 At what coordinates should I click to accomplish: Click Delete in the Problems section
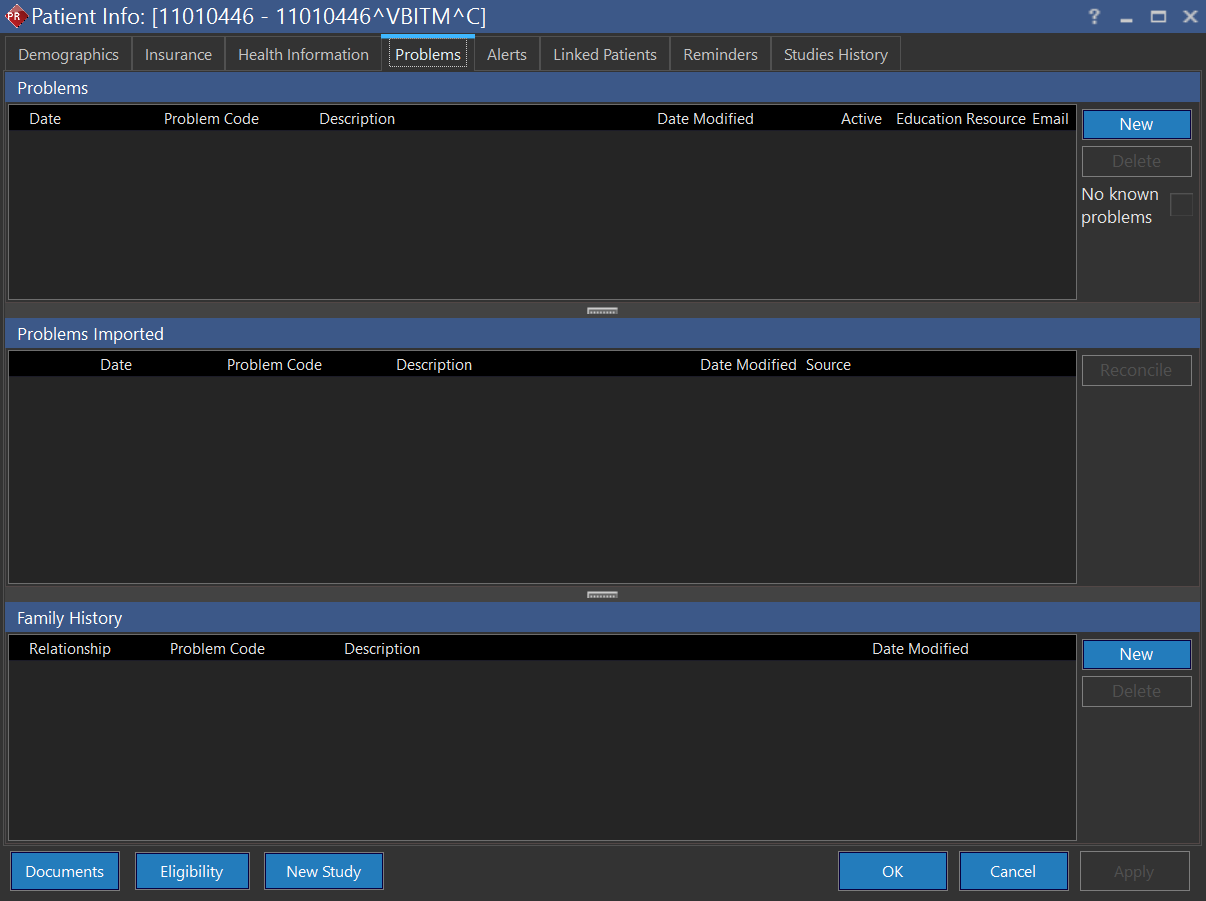click(1136, 161)
